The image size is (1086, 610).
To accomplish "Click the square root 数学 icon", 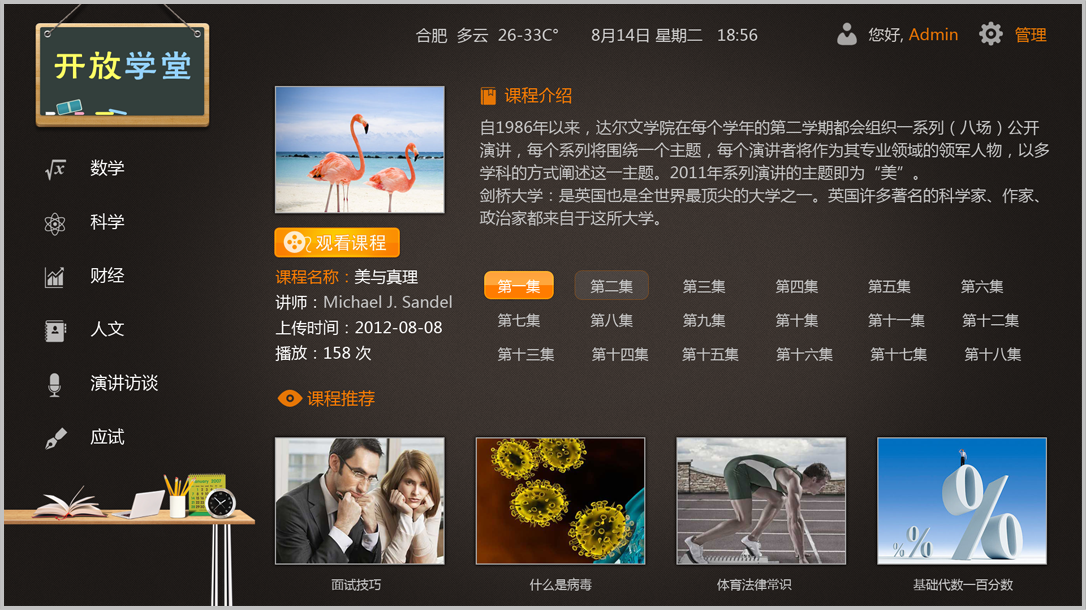I will (55, 168).
